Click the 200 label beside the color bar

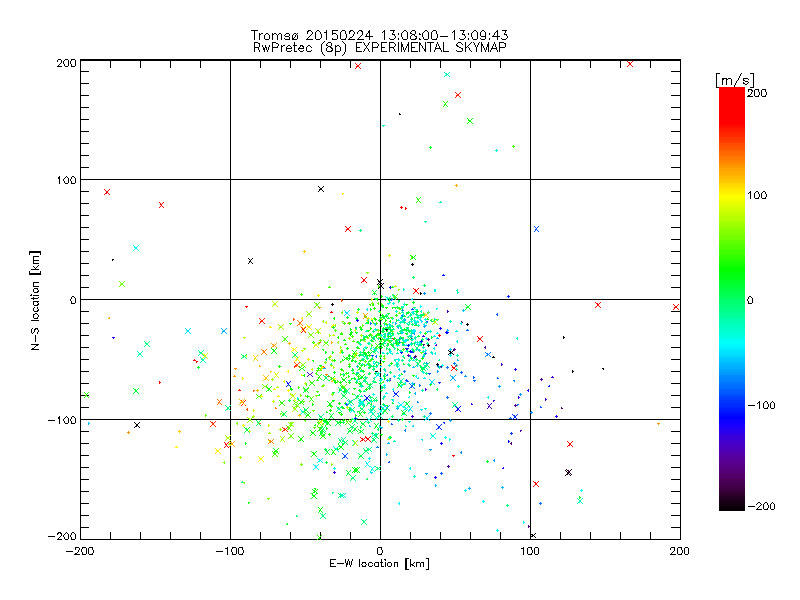[x=757, y=93]
